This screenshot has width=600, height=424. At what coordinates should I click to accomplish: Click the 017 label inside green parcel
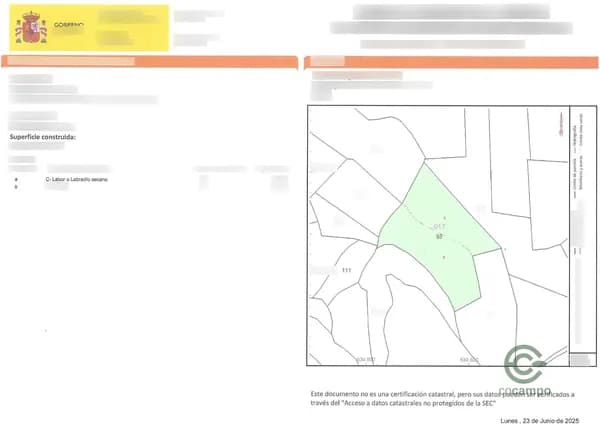438,226
